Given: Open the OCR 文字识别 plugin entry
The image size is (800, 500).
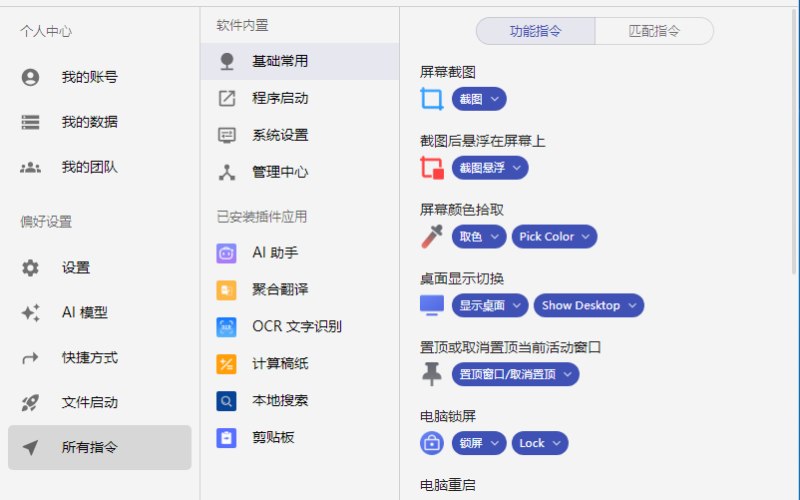Looking at the screenshot, I should 300,327.
